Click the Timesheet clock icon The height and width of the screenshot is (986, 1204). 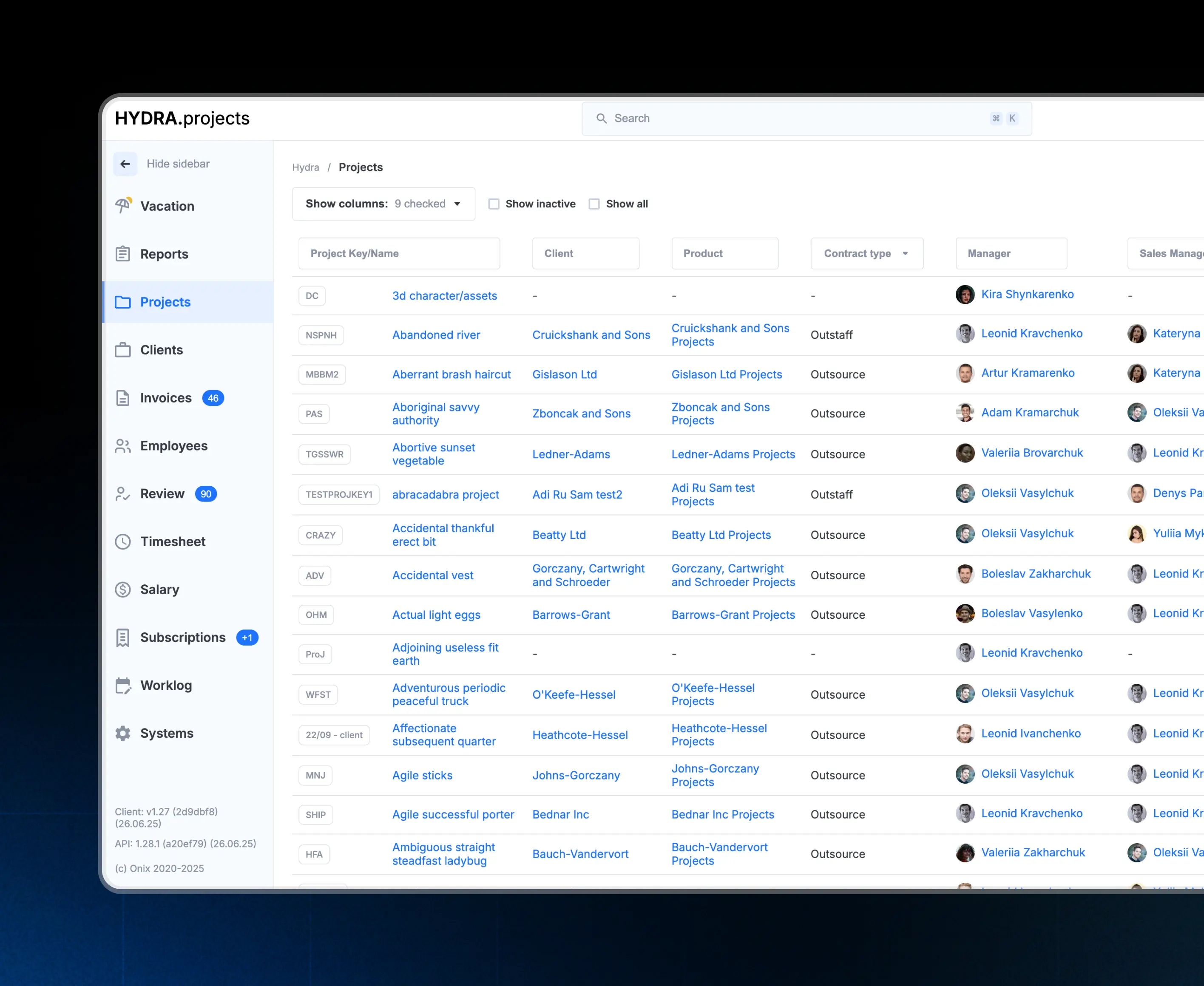123,541
